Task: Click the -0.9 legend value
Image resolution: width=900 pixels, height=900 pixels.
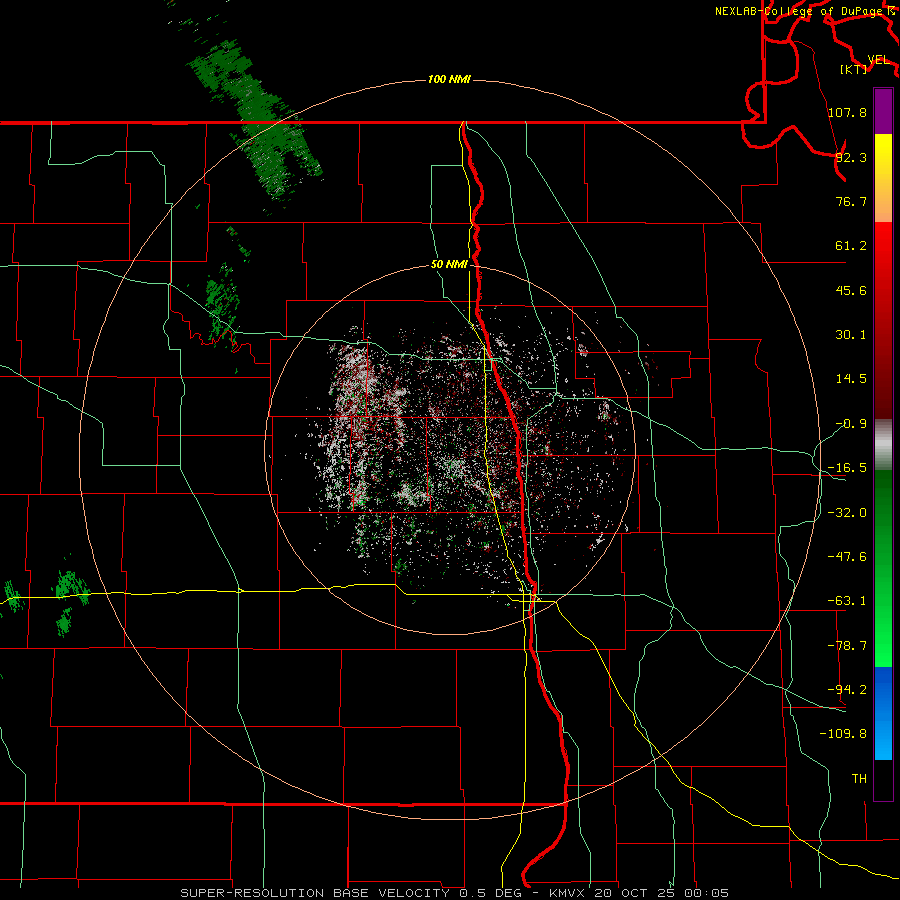Action: point(851,424)
